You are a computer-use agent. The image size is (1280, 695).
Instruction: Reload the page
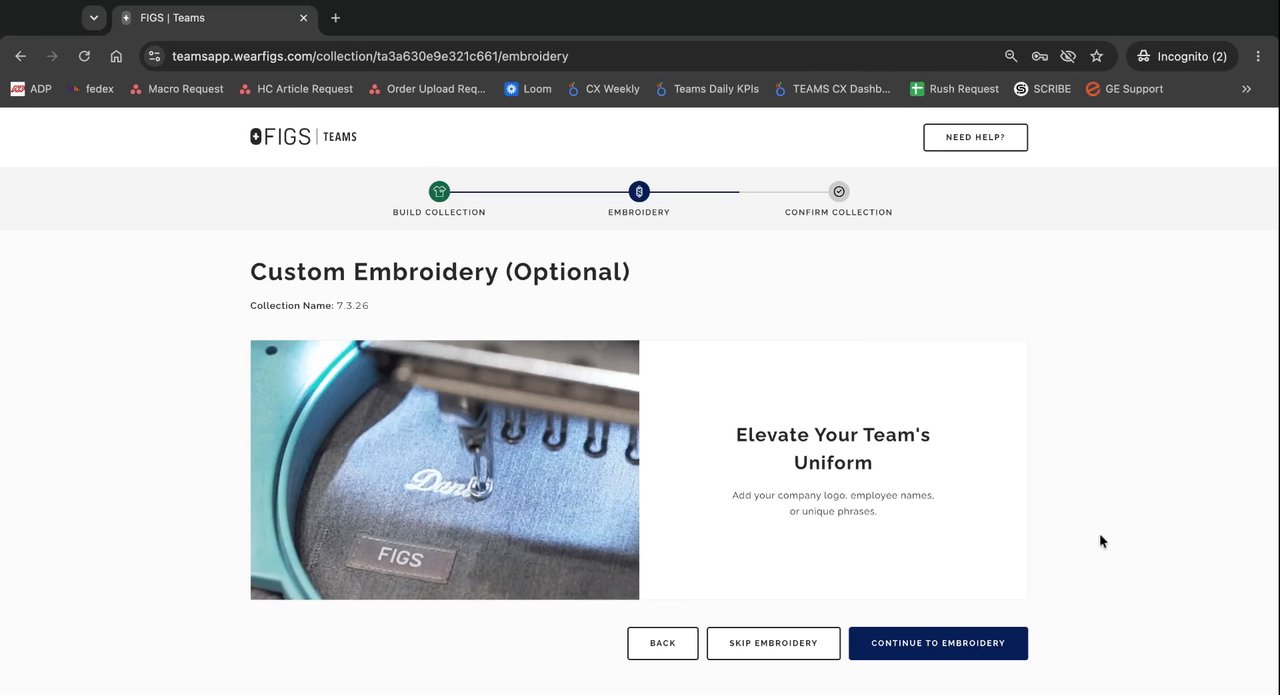(x=84, y=57)
